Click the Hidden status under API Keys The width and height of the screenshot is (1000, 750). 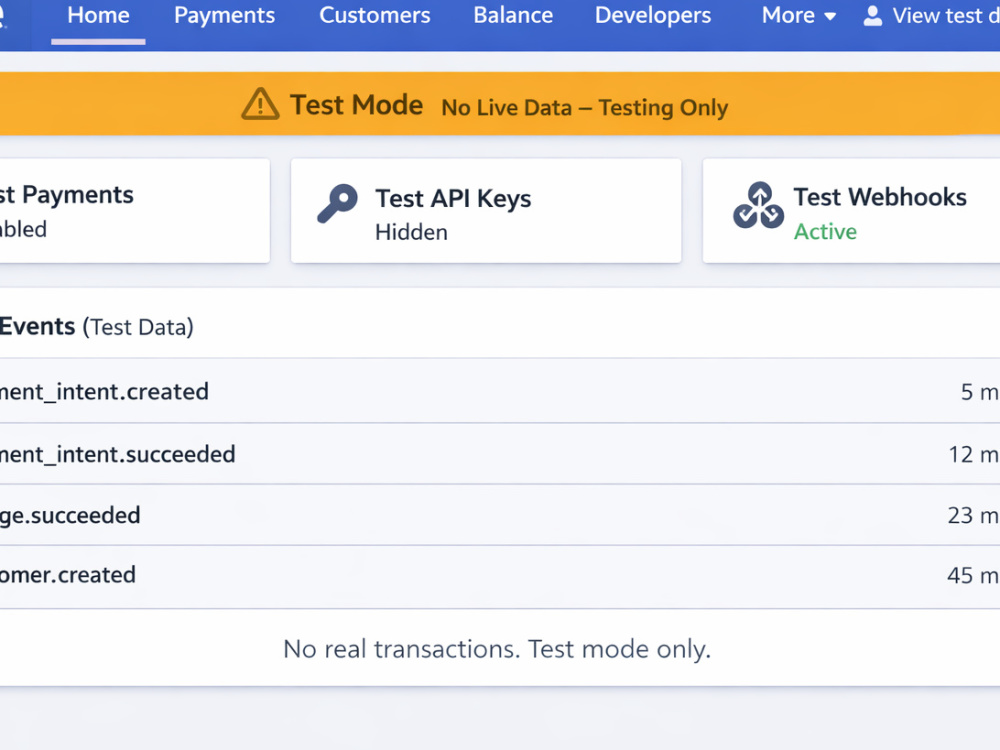(x=411, y=232)
